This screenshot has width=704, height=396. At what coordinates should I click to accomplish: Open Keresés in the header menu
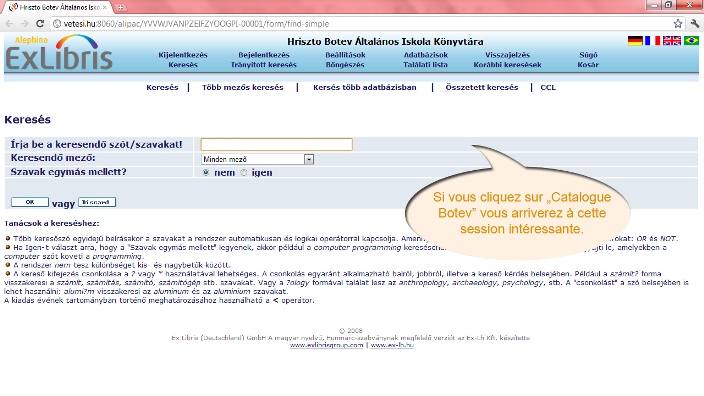tap(183, 65)
